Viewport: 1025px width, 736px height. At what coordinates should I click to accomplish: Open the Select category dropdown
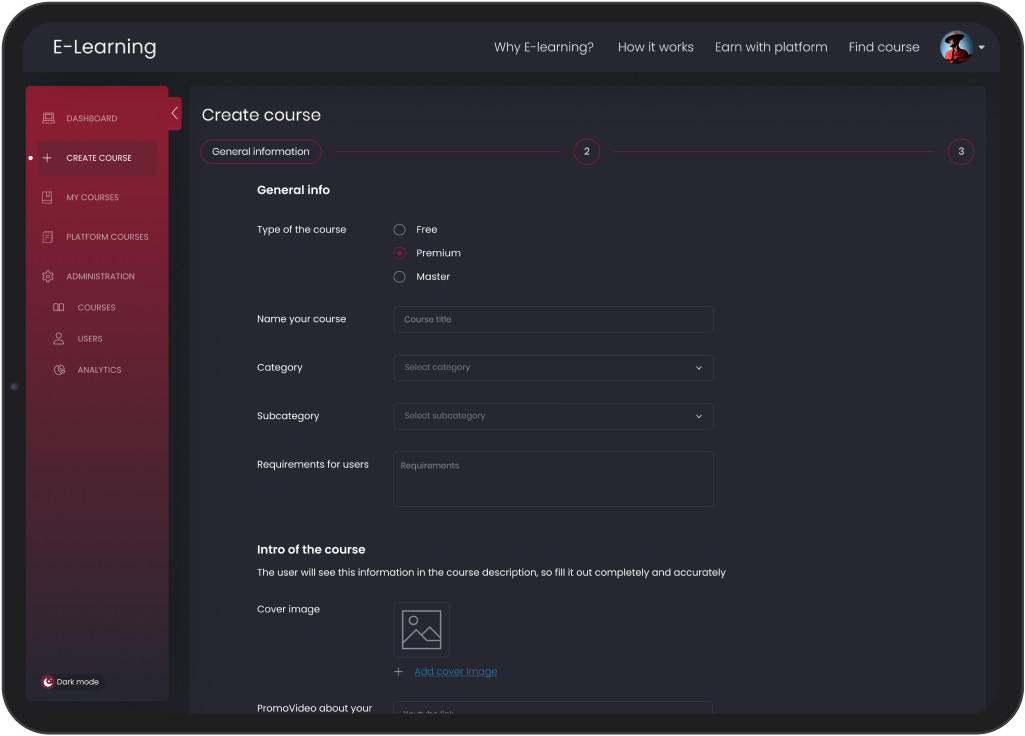coord(553,368)
